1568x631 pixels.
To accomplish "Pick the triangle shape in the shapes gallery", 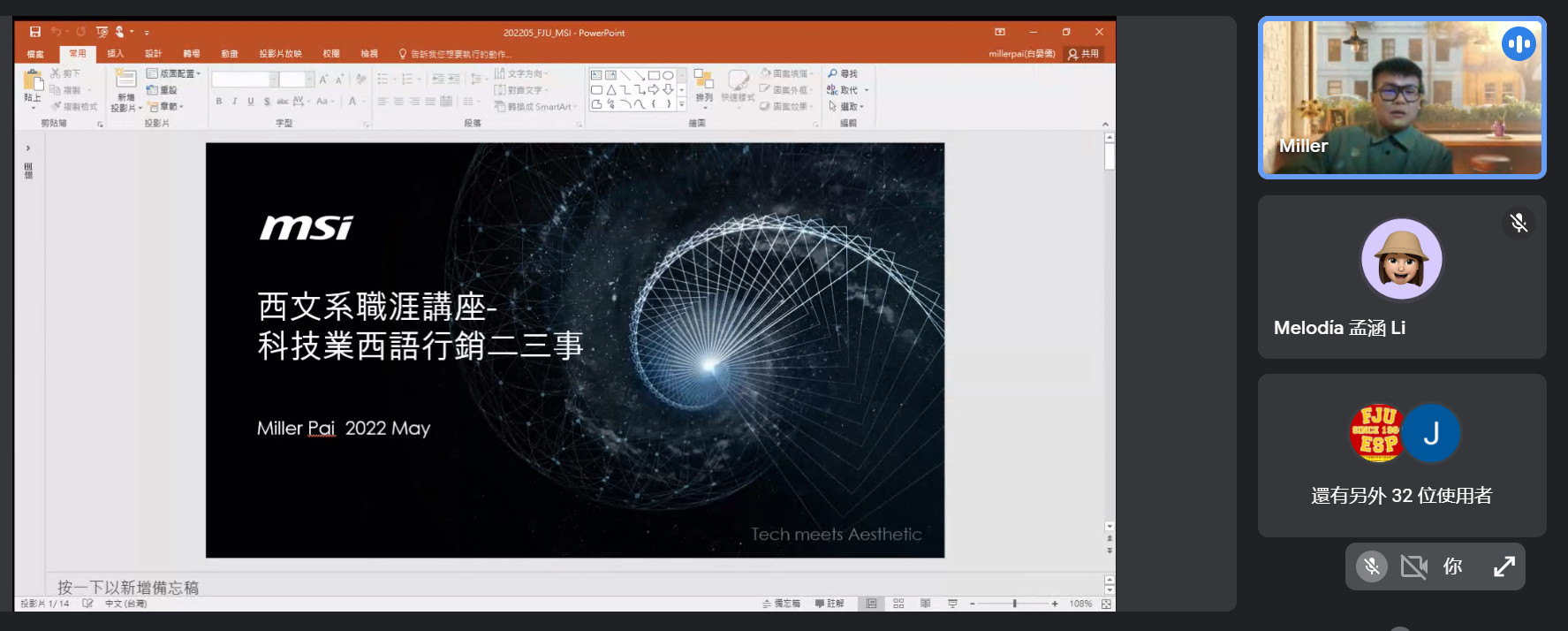I will click(x=610, y=89).
